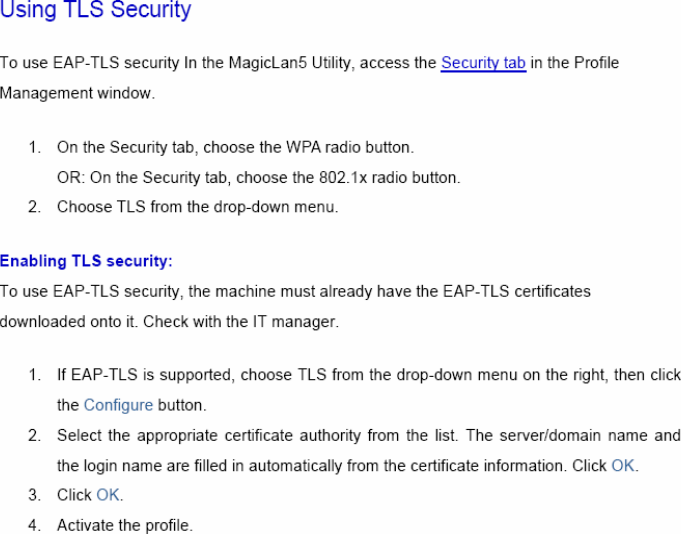This screenshot has height=534, width=681.
Task: Click "Choose TLS from the drop-down menu." step
Action: (x=197, y=208)
